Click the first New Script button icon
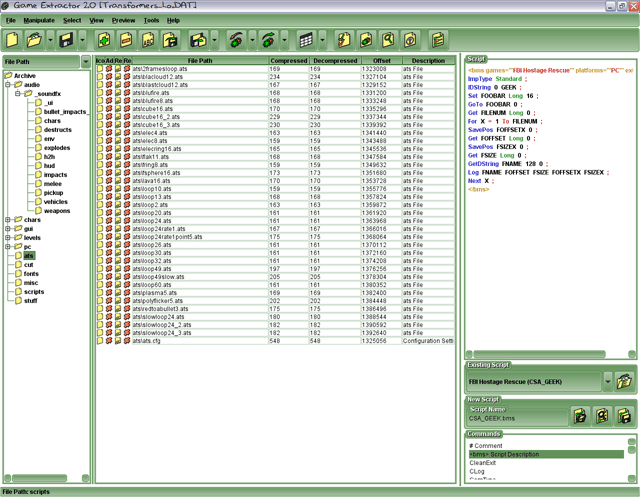 [580, 416]
